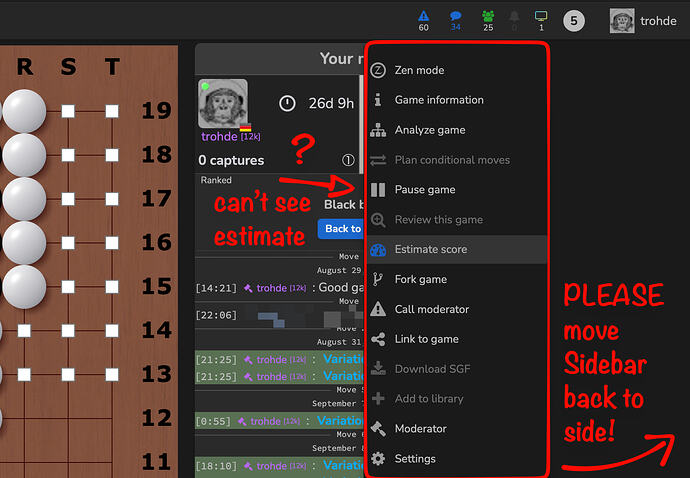Open Variation link in first 21:25 chat line
Viewport: 690px width, 478px height.
pyautogui.click(x=343, y=359)
